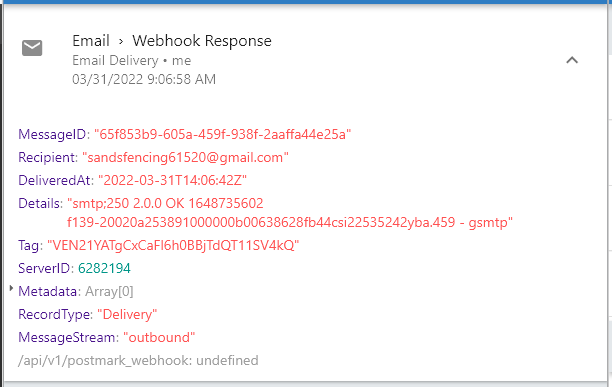The height and width of the screenshot is (387, 612).
Task: Click the breadcrumb separator arrow
Action: pyautogui.click(x=121, y=41)
